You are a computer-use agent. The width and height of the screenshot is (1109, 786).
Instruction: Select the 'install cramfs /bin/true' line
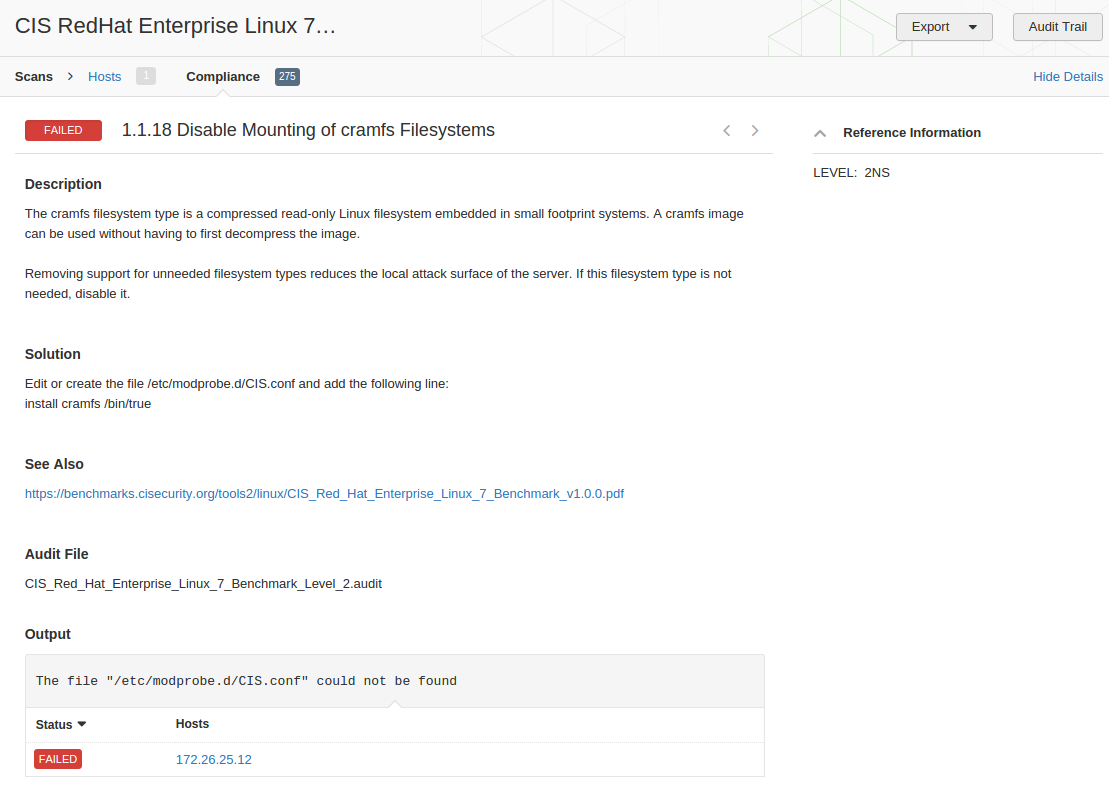click(x=88, y=404)
